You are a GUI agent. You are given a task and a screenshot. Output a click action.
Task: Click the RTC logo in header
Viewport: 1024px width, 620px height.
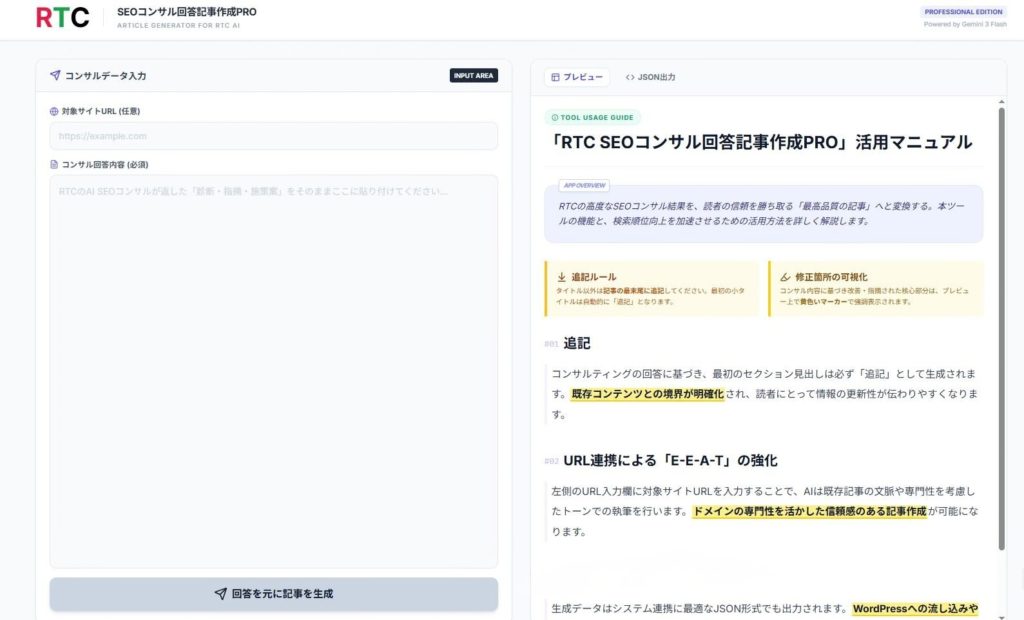pos(62,17)
